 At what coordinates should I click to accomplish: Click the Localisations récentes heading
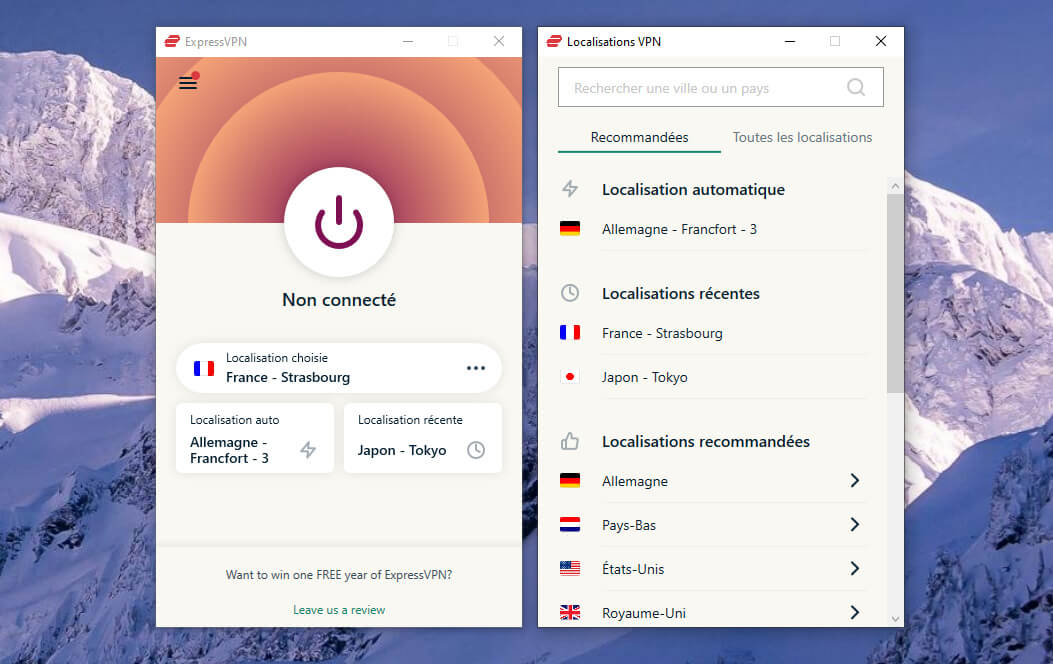click(680, 293)
